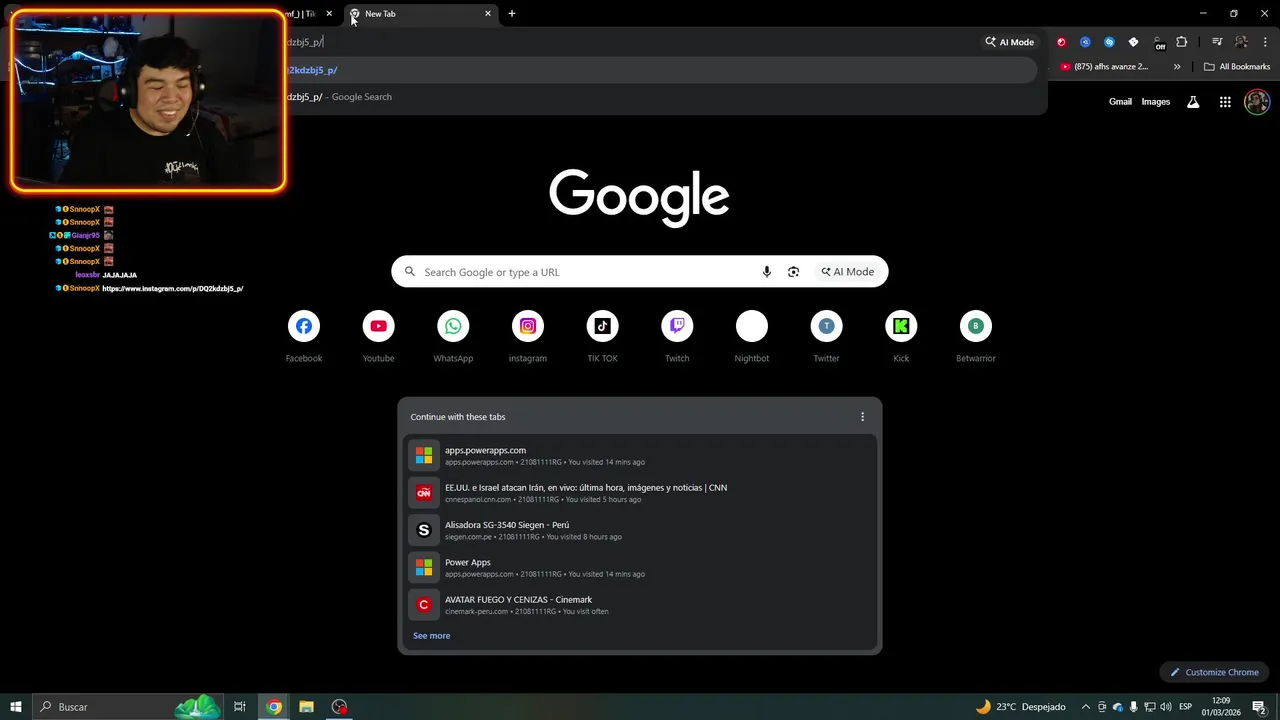Open the Youtube shortcut

(x=378, y=326)
